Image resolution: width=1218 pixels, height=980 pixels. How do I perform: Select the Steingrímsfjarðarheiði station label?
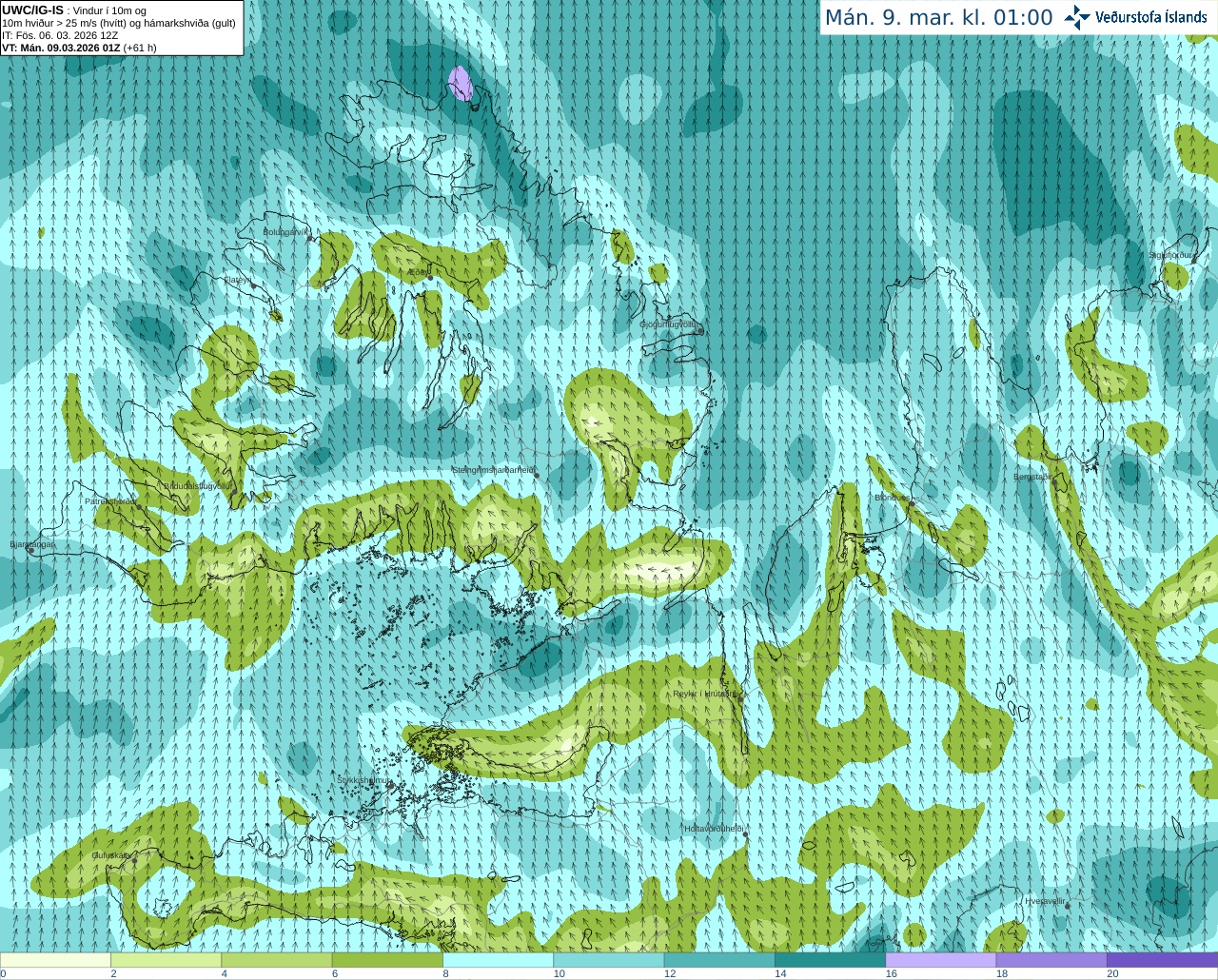point(493,470)
